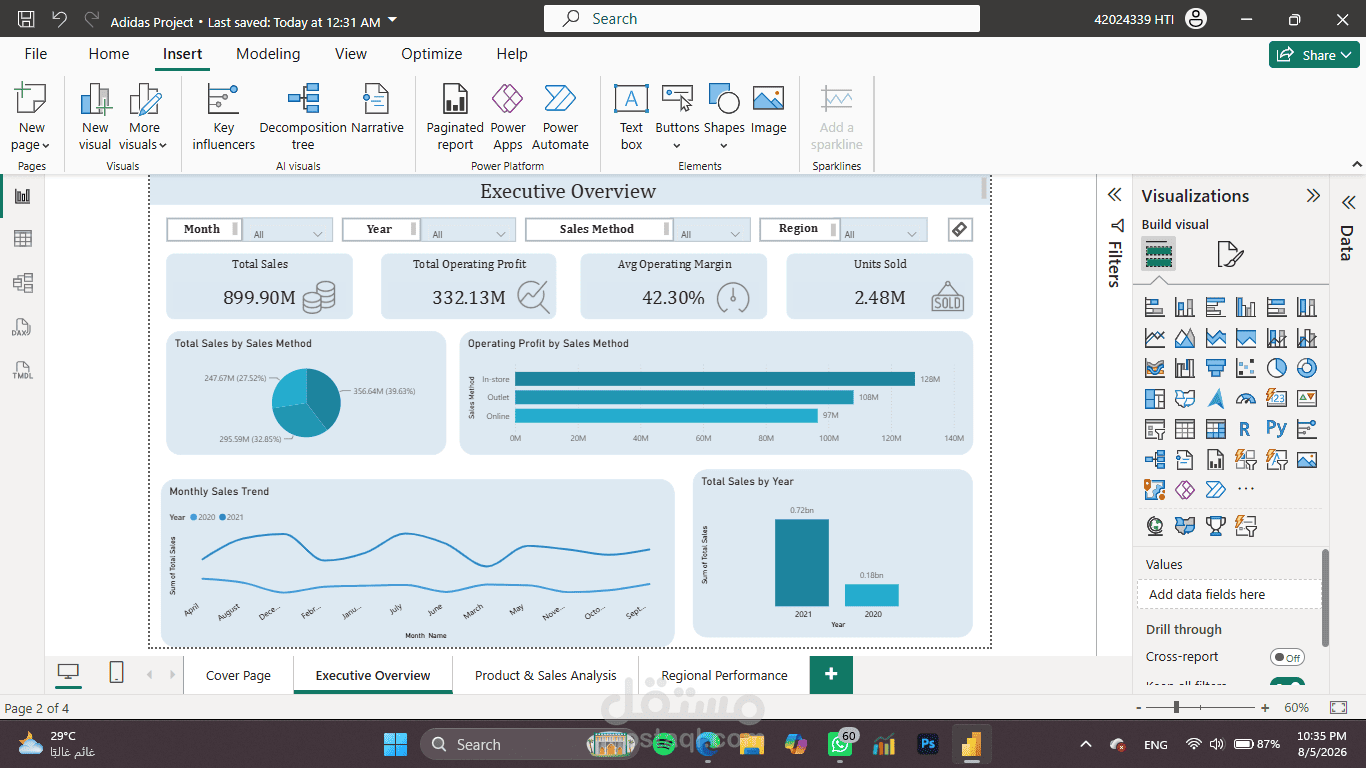Select the Donut chart visualization type
Screen dimensions: 1366x768
pos(1306,368)
